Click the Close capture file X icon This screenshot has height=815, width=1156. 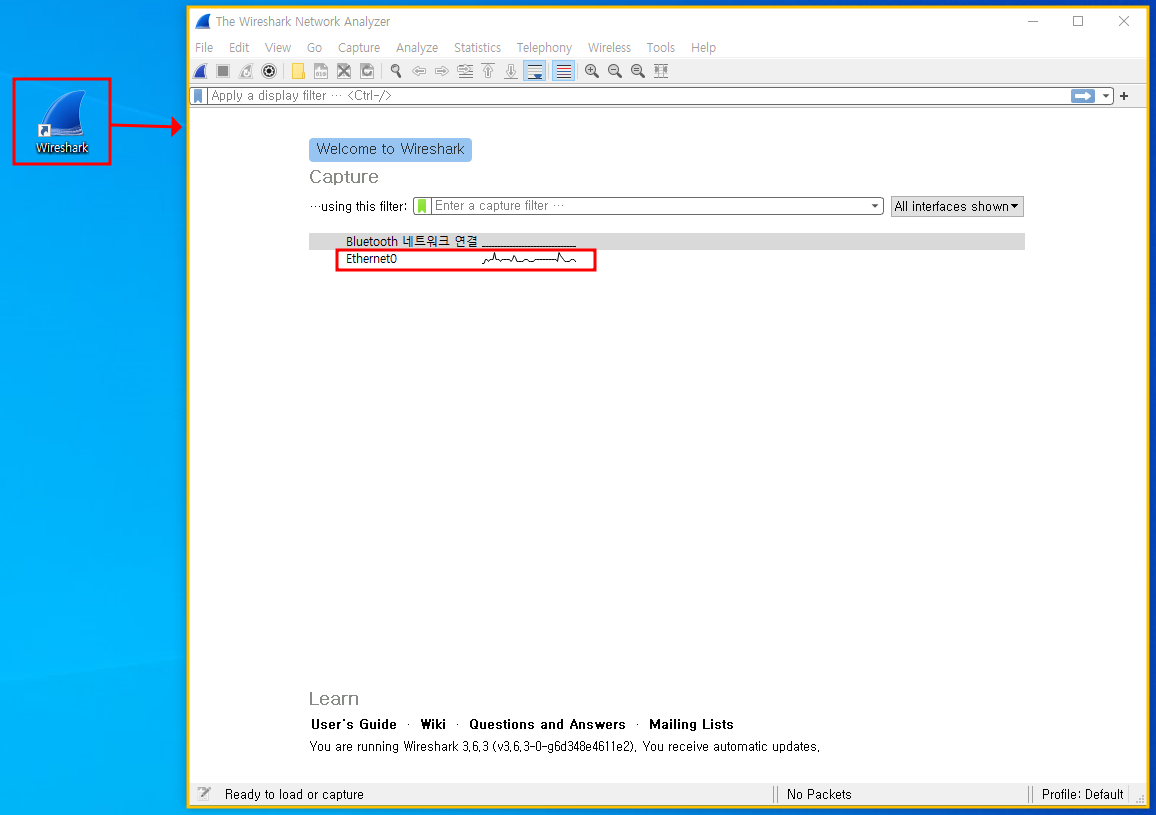[344, 72]
